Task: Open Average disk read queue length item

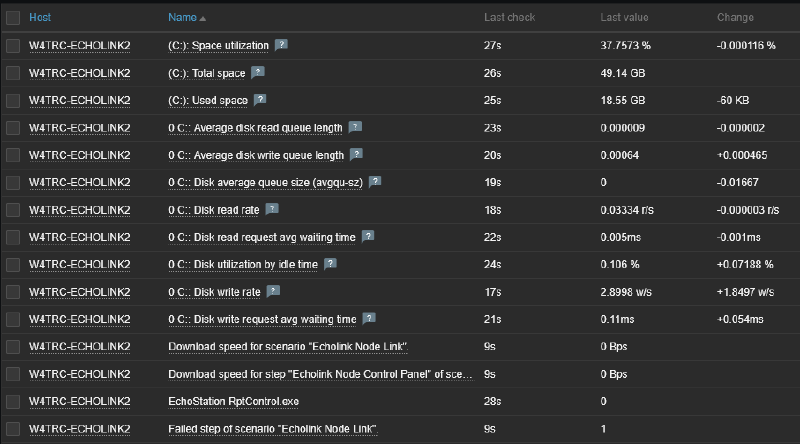Action: click(x=255, y=128)
